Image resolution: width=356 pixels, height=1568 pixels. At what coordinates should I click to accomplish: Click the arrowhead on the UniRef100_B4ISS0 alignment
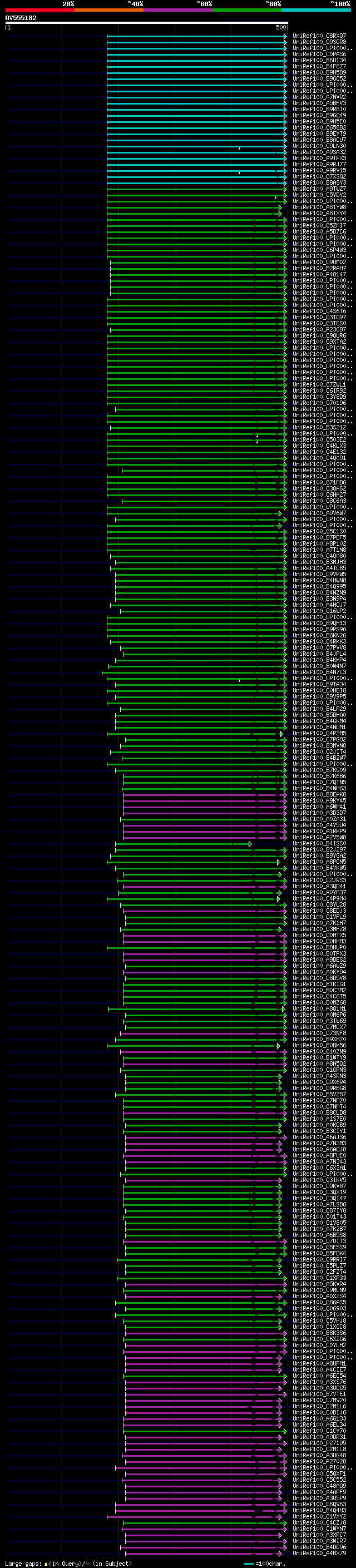(250, 844)
